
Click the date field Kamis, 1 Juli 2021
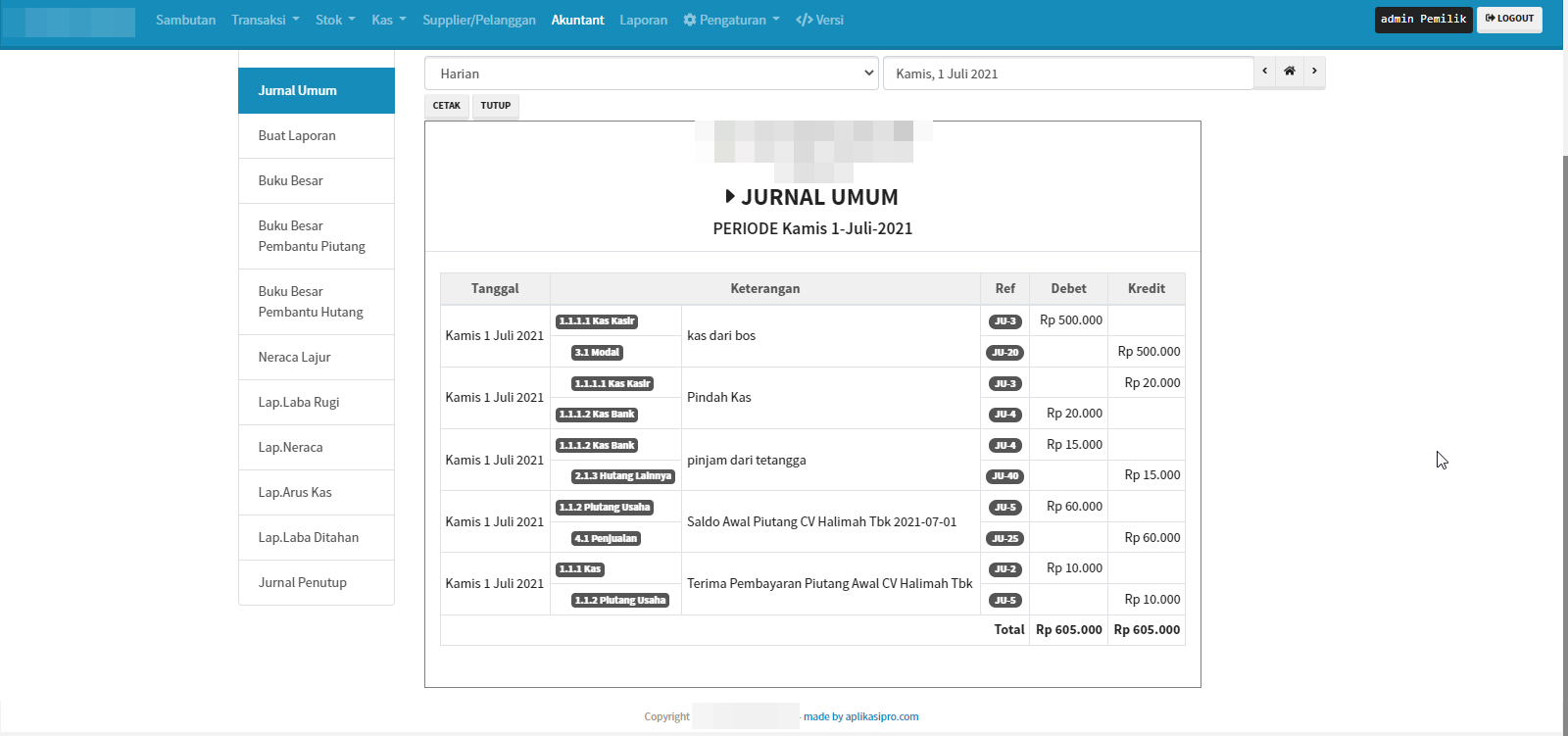(1068, 74)
